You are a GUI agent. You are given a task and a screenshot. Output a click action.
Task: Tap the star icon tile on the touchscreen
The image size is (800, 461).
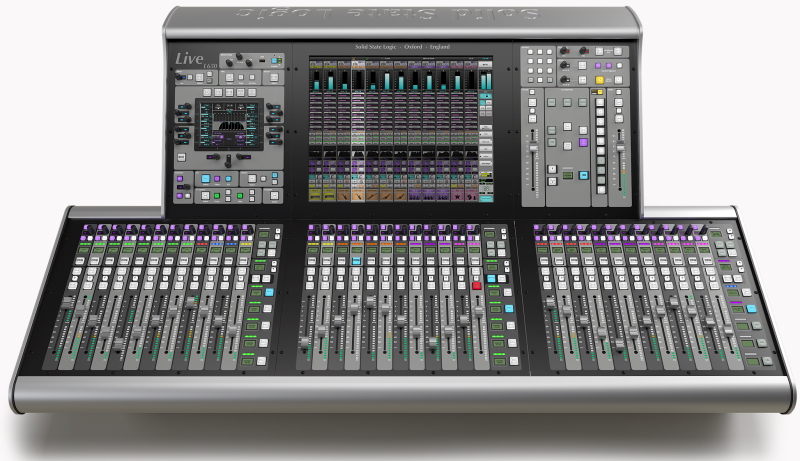click(x=457, y=196)
